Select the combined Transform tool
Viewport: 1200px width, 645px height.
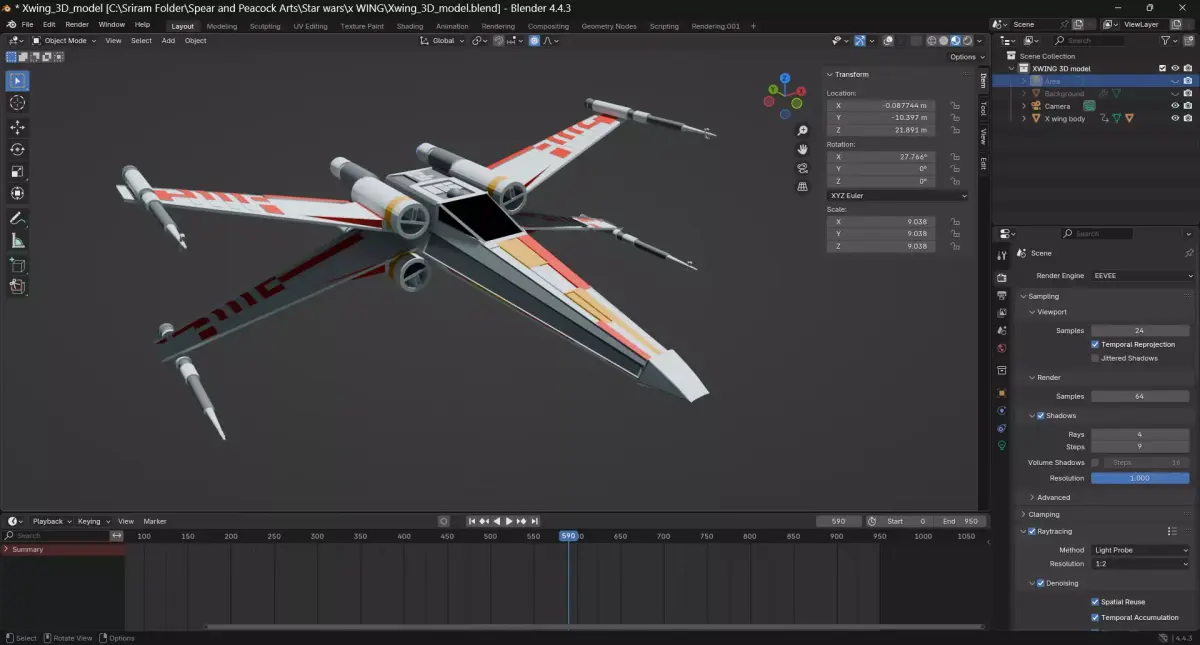17,193
